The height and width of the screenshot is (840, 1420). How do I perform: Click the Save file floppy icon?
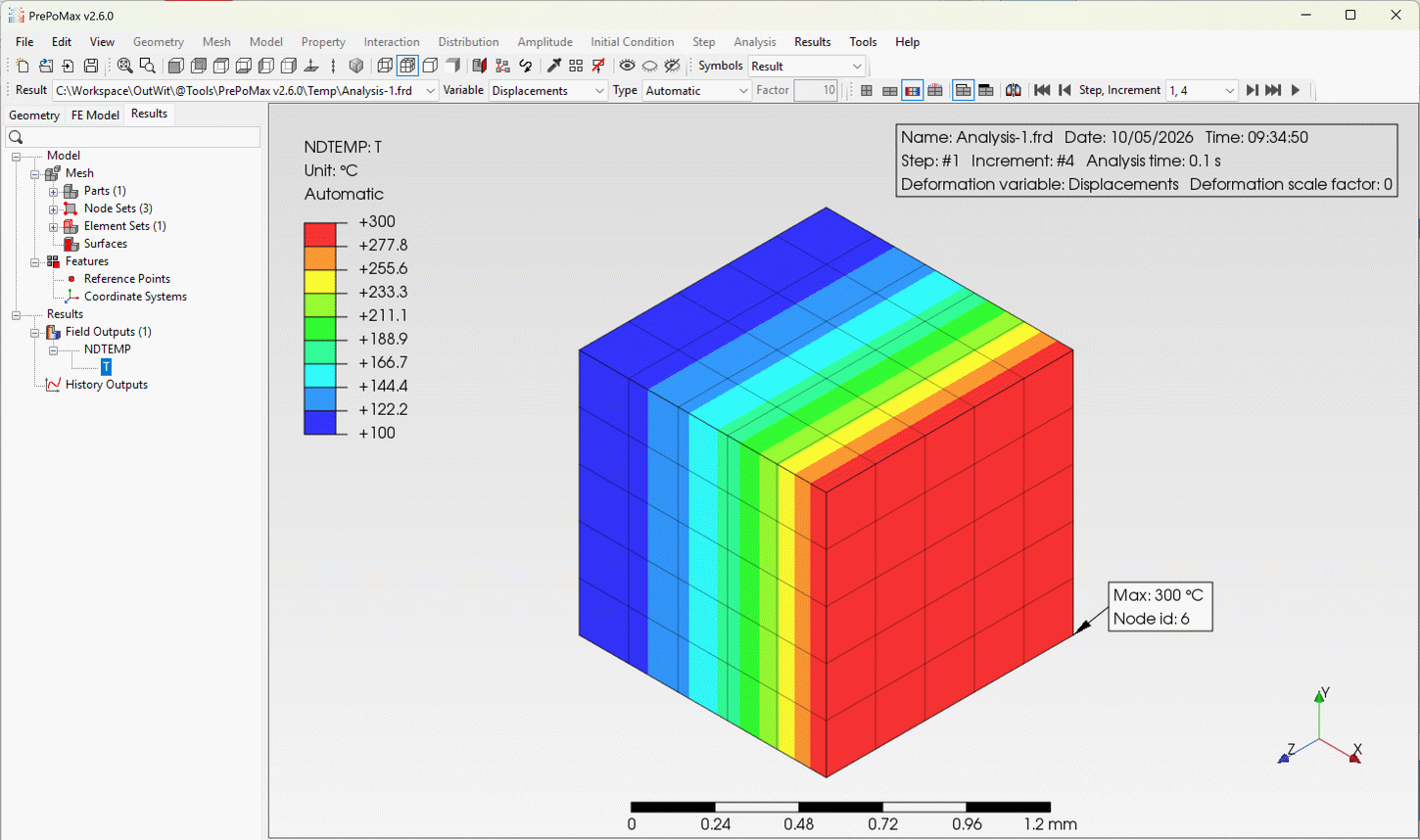(91, 66)
